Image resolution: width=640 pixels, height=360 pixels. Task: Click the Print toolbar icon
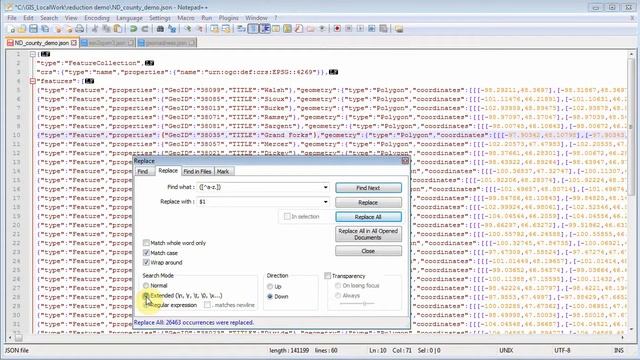pos(80,29)
